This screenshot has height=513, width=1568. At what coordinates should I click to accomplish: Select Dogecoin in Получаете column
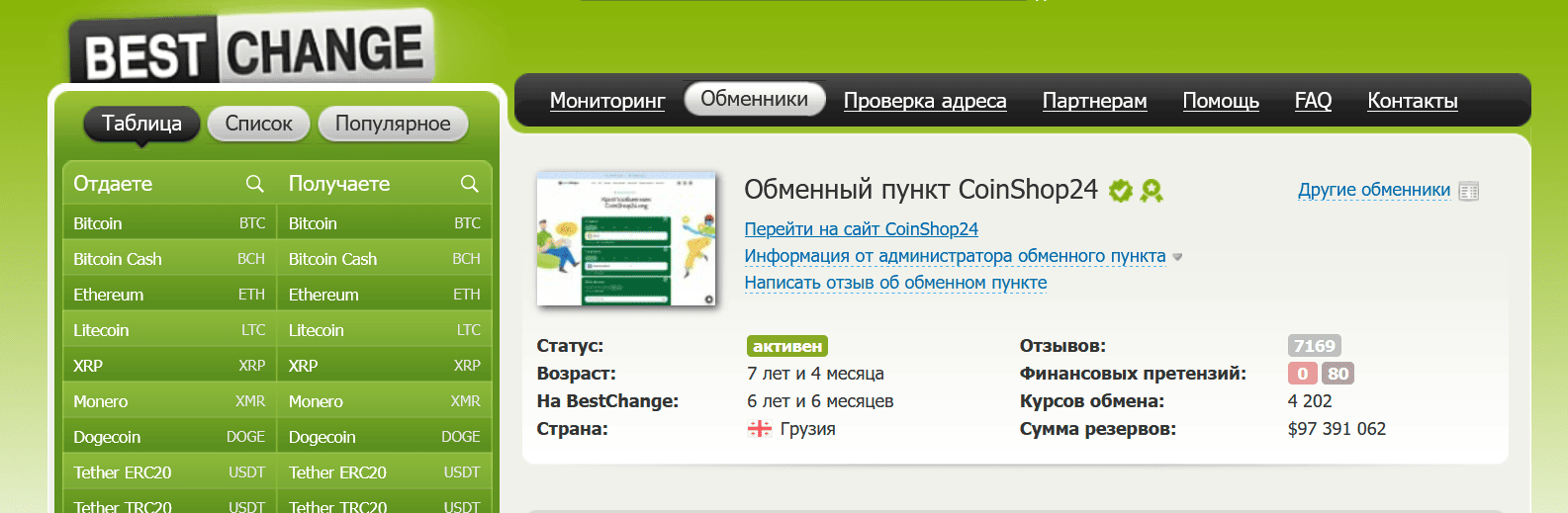coord(385,437)
